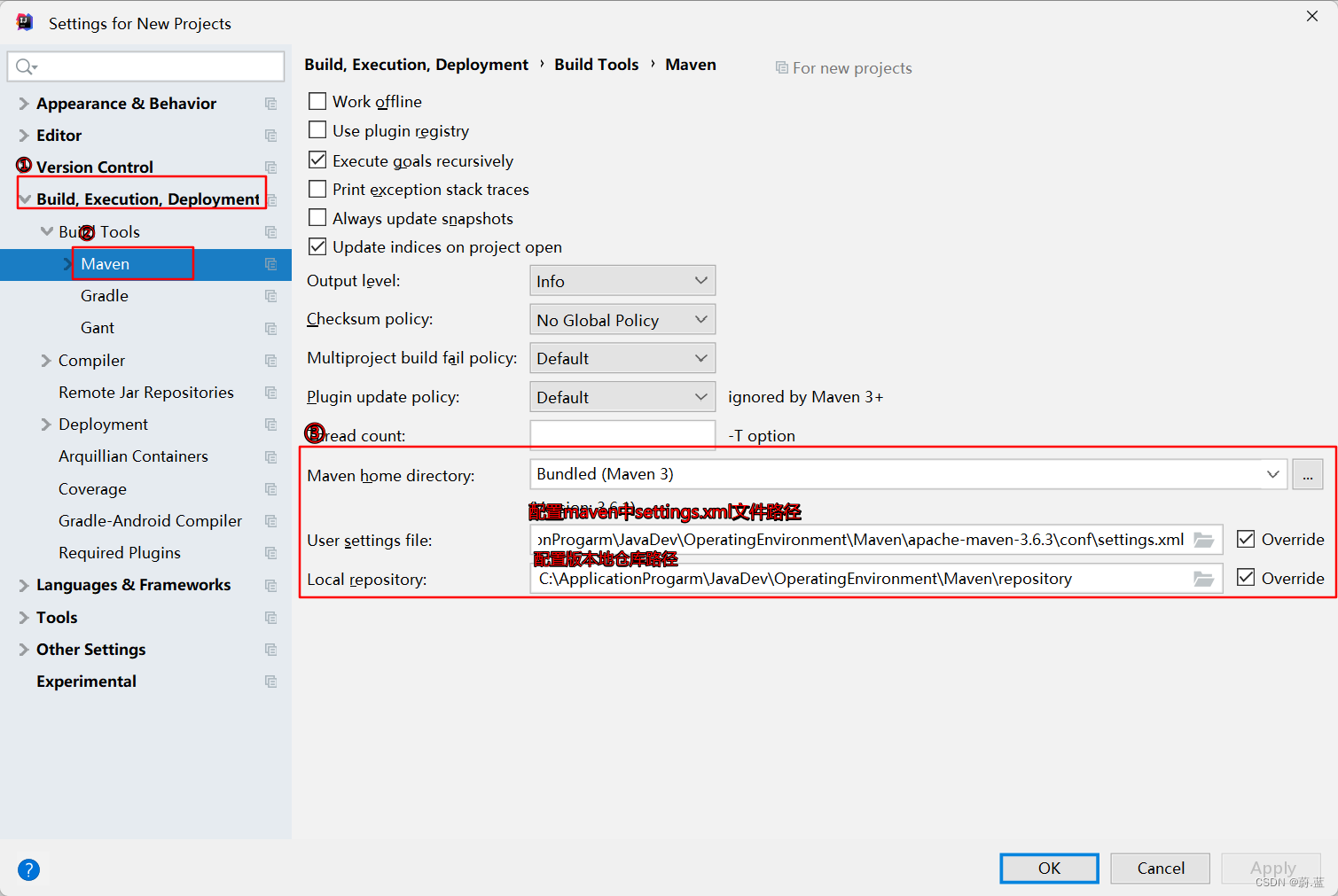
Task: Expand the Other Settings tree node
Action: 24,650
